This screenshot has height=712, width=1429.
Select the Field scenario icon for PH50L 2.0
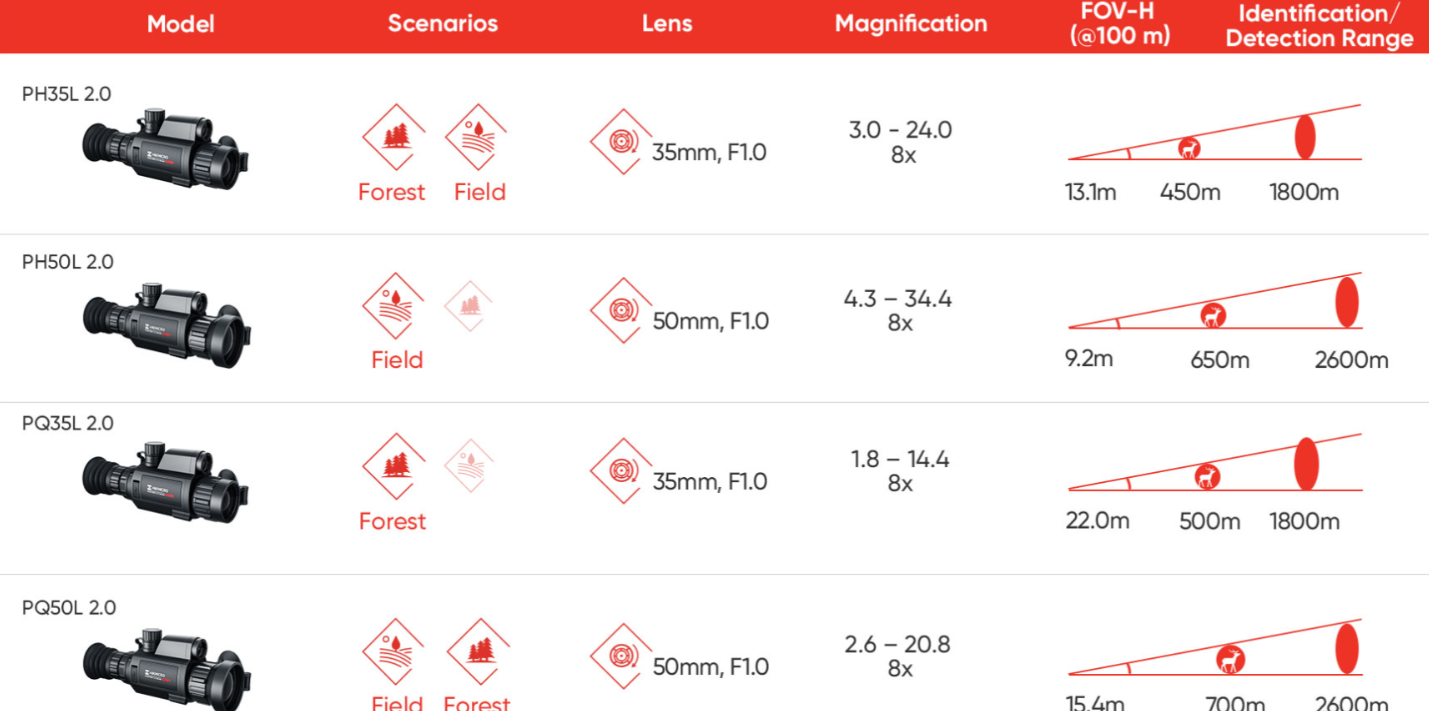point(393,306)
